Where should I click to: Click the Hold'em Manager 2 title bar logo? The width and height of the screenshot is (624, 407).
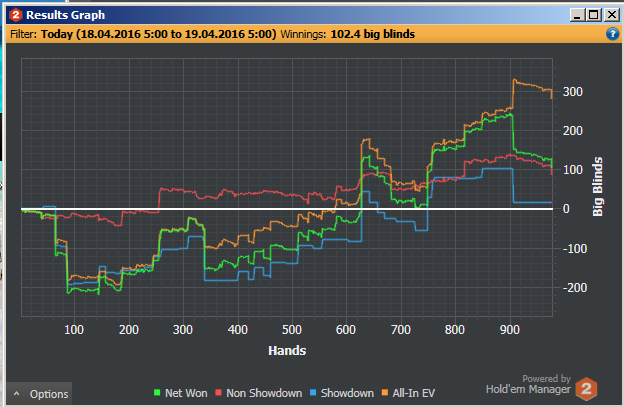[x=16, y=15]
